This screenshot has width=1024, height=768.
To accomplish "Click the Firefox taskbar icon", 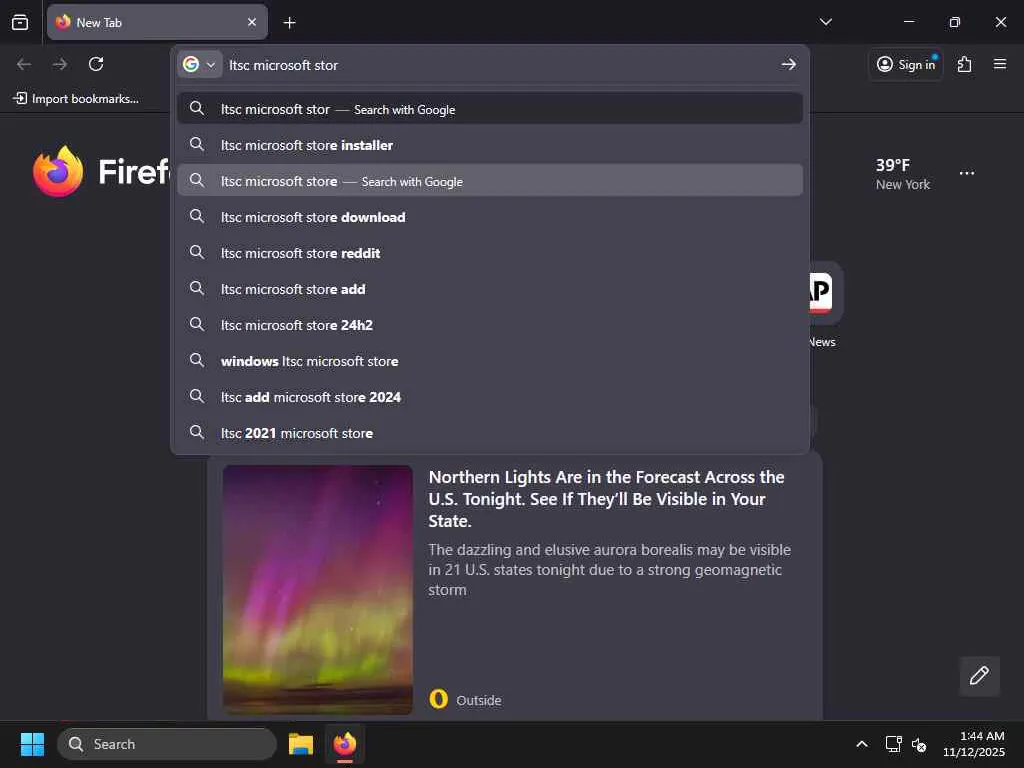I will [345, 744].
